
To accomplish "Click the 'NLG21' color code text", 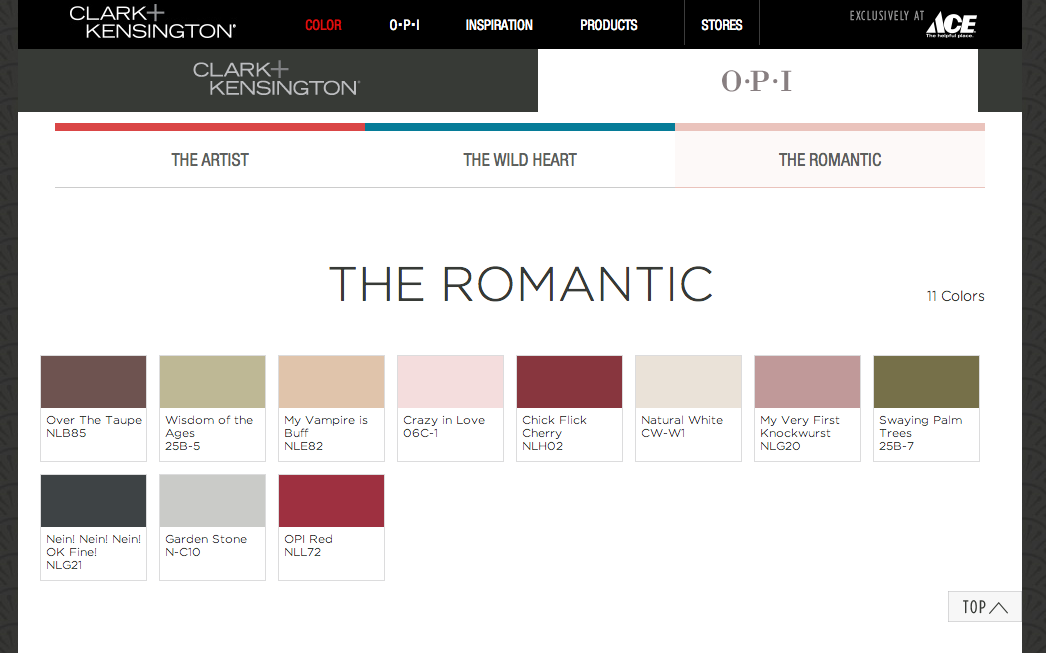I will tap(64, 565).
